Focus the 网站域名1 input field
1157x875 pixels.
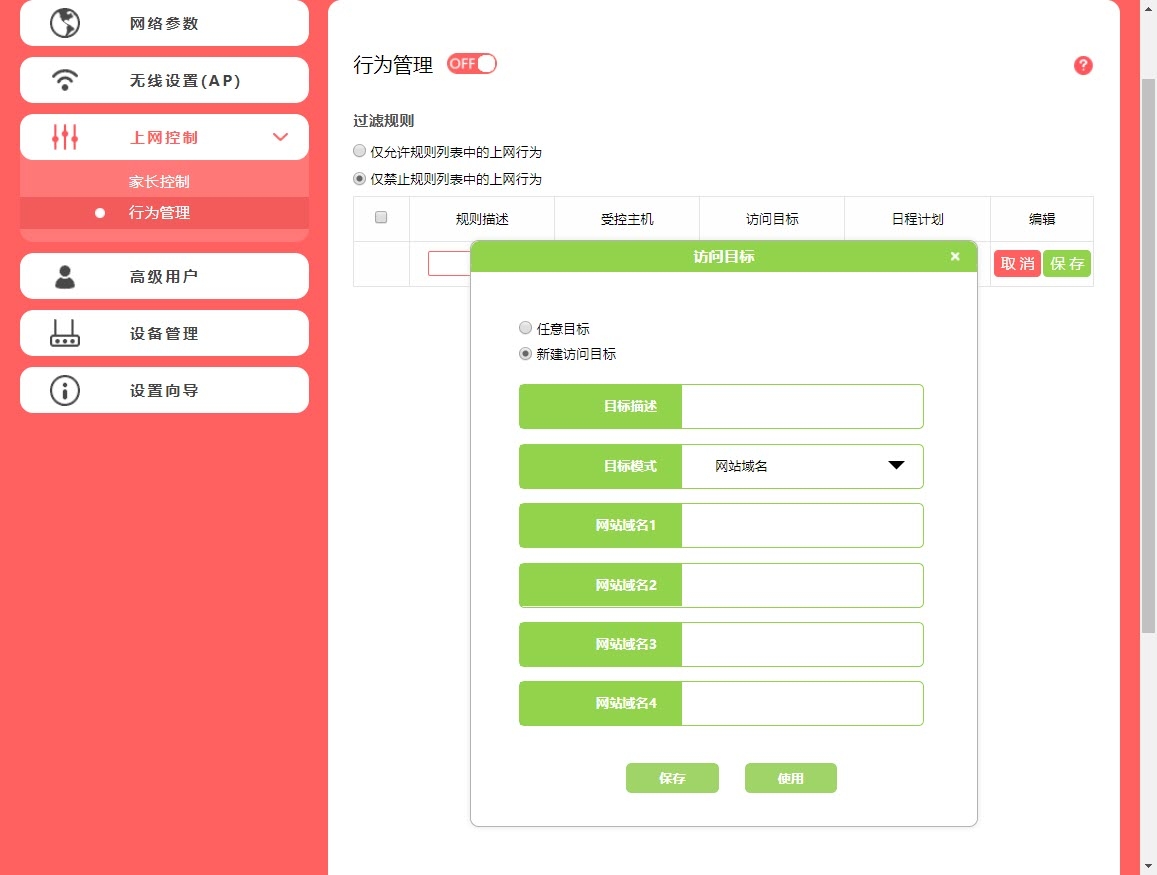pos(802,525)
